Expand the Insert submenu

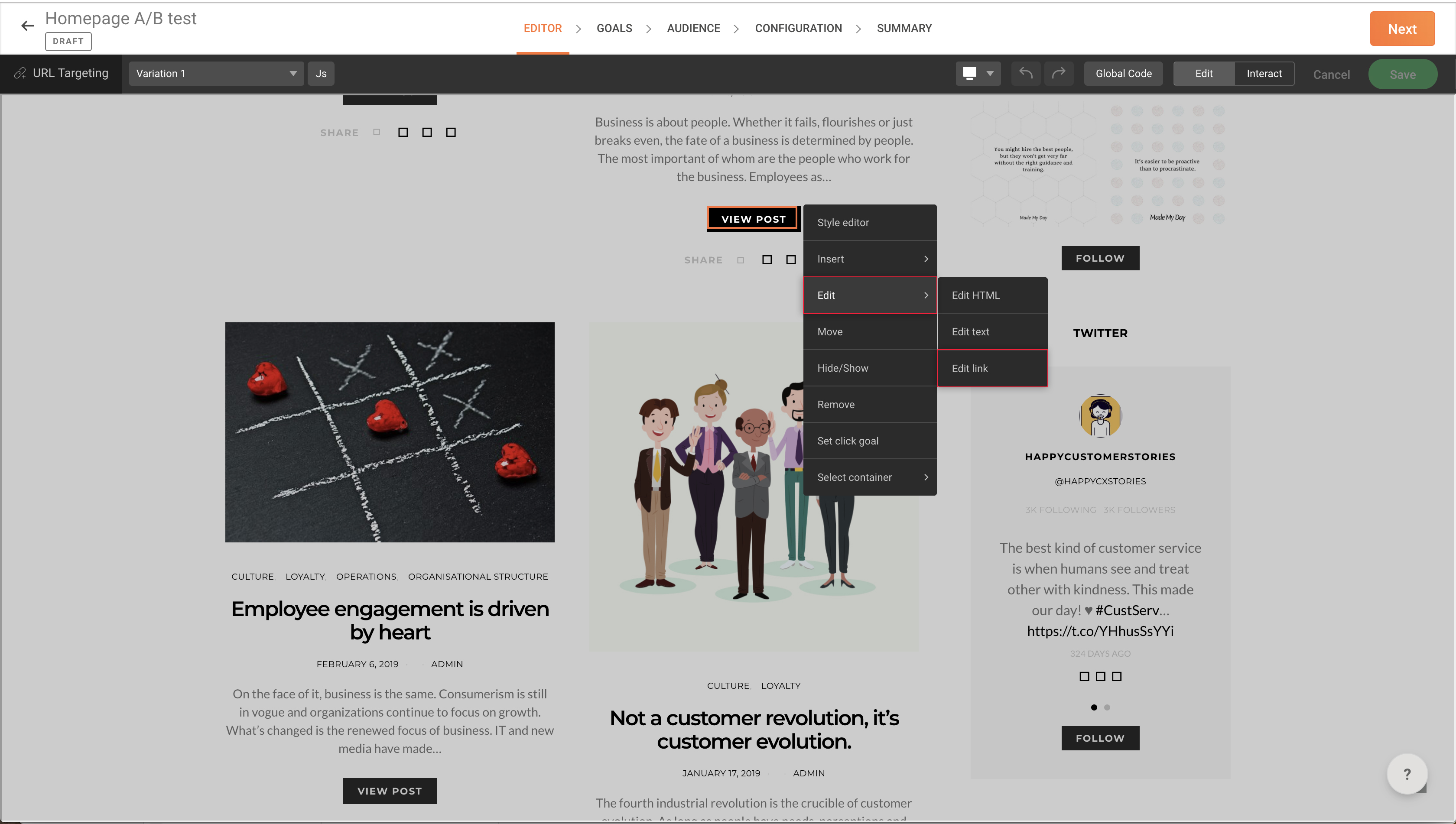click(870, 259)
